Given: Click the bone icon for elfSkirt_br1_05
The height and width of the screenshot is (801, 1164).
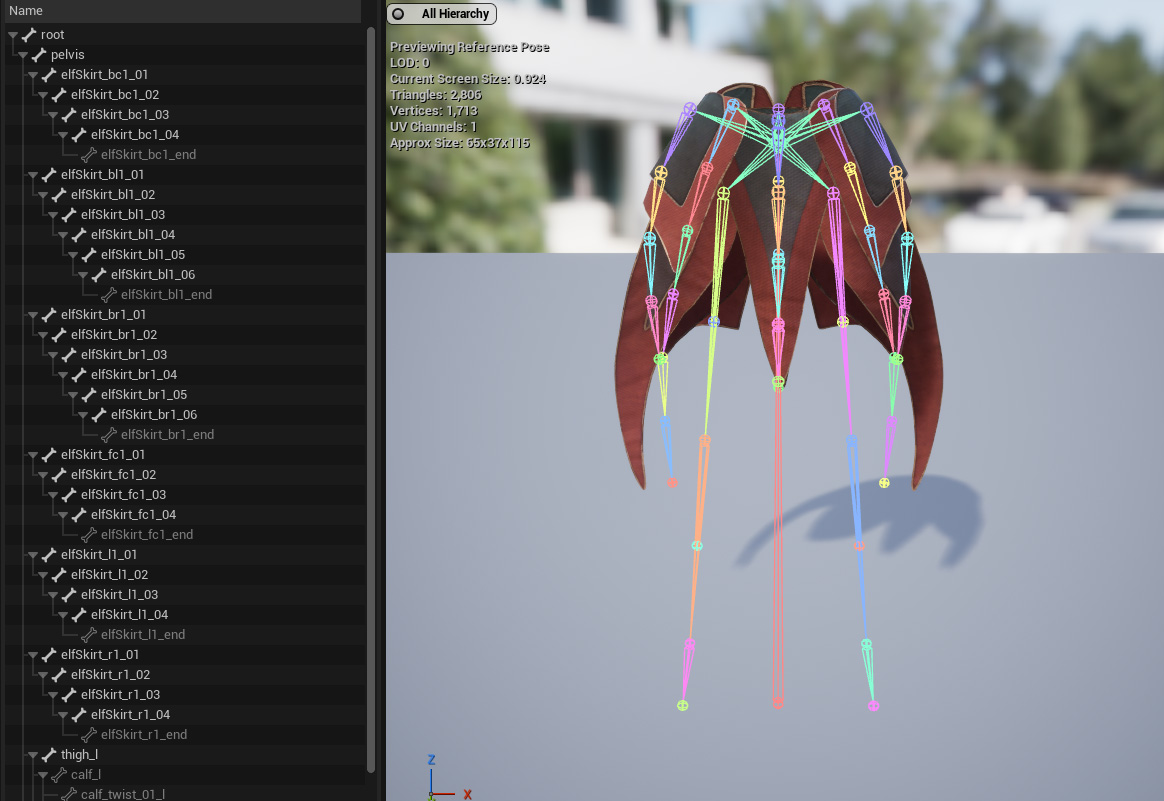Looking at the screenshot, I should click(x=89, y=396).
